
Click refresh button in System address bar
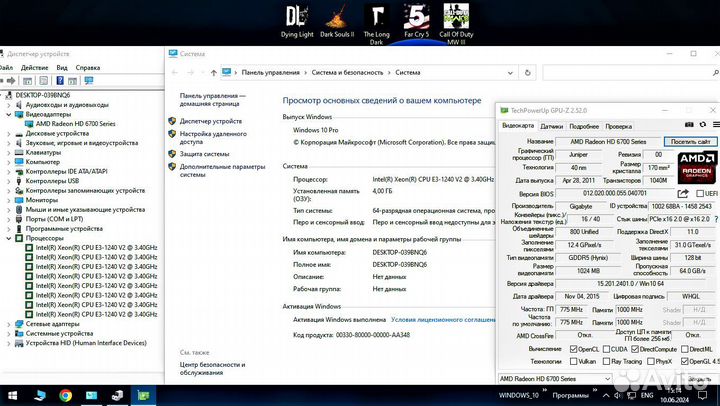pyautogui.click(x=528, y=73)
